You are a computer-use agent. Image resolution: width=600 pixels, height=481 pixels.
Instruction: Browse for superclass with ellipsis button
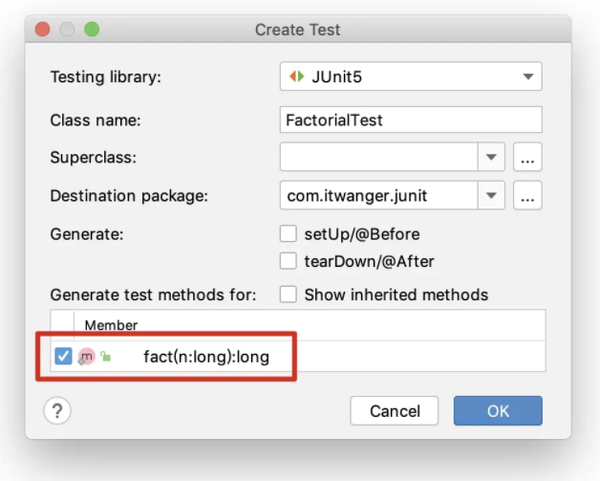click(x=527, y=158)
